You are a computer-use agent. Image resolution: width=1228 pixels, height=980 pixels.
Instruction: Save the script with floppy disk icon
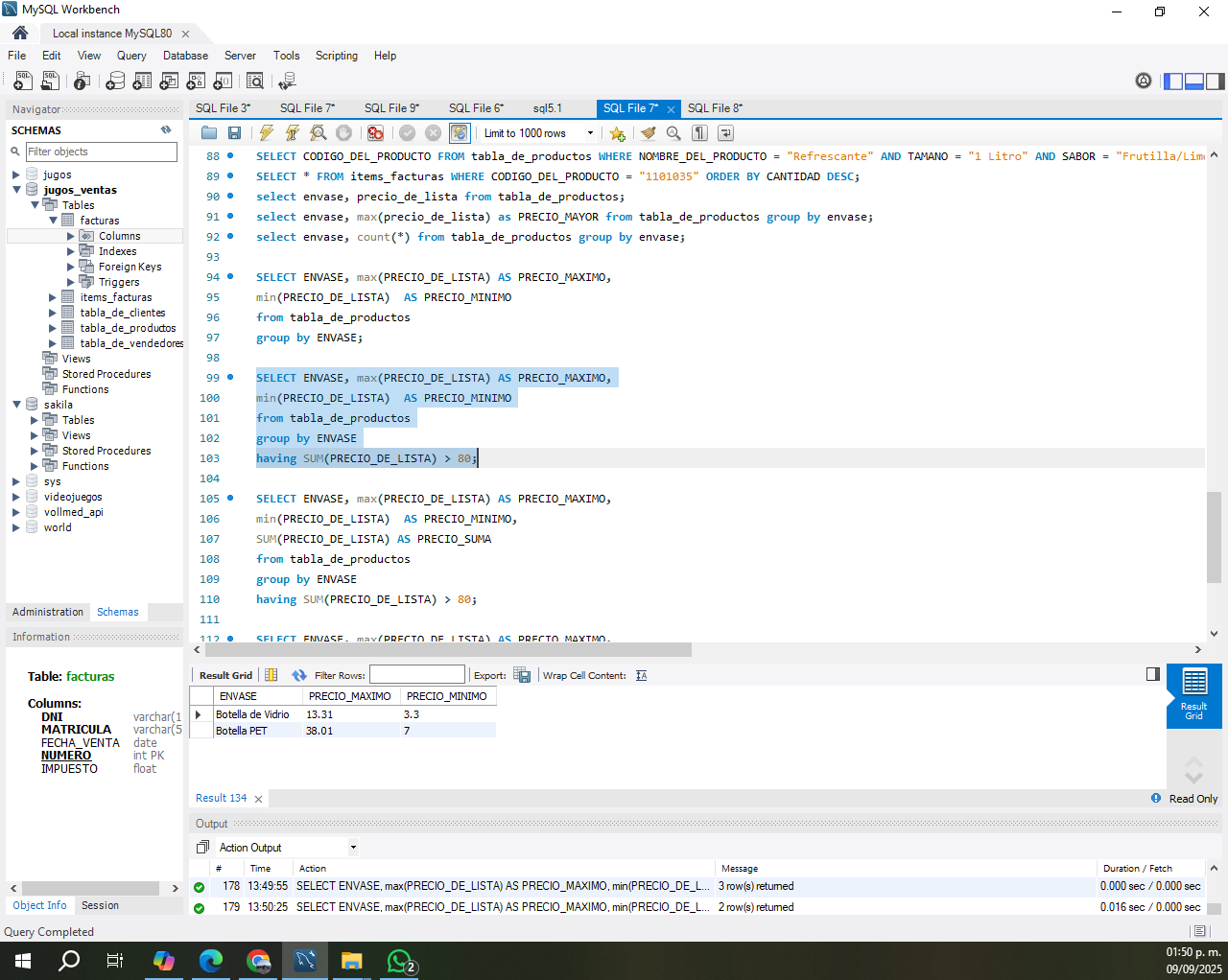point(234,133)
